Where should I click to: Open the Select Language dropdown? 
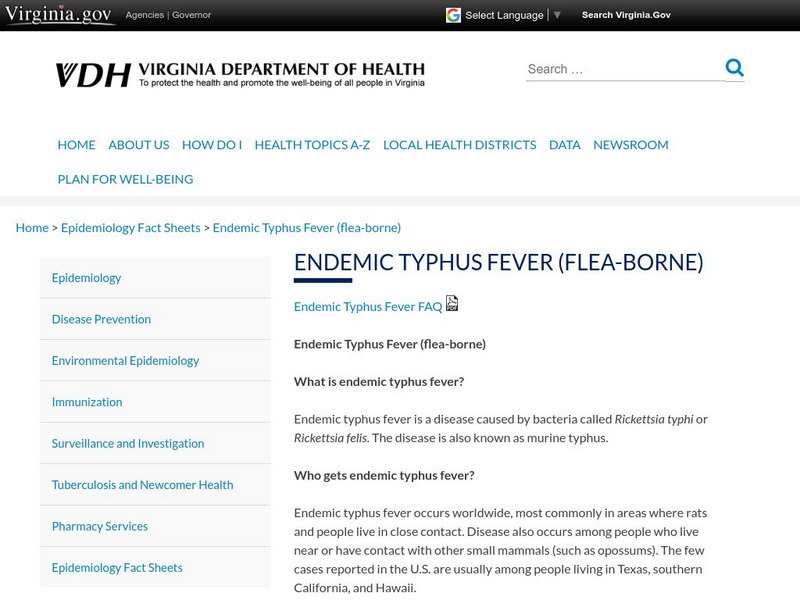(x=505, y=15)
